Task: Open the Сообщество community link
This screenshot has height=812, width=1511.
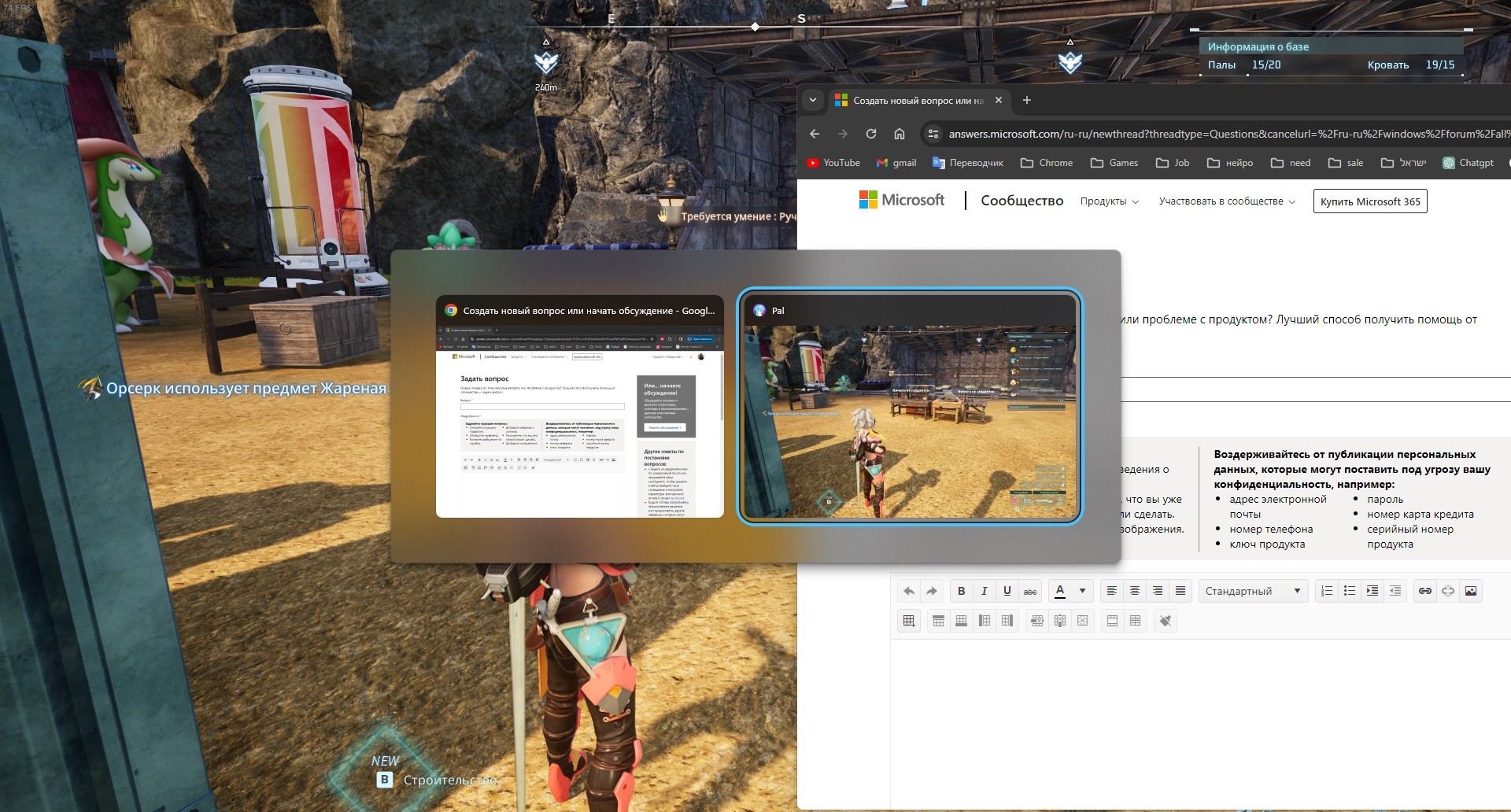Action: click(x=1021, y=201)
